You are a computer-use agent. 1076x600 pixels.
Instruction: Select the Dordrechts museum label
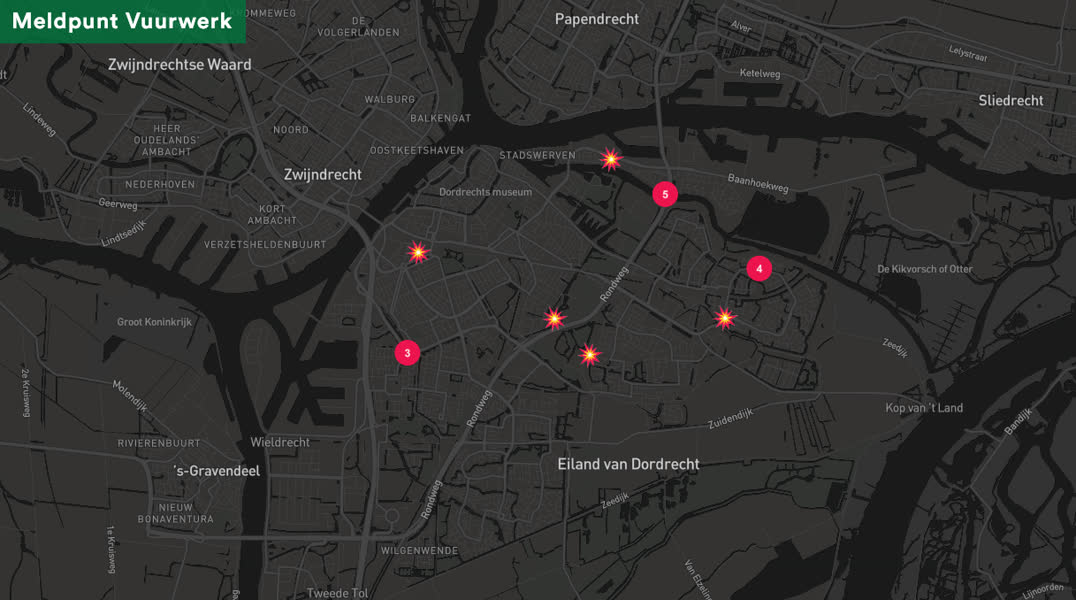click(486, 192)
